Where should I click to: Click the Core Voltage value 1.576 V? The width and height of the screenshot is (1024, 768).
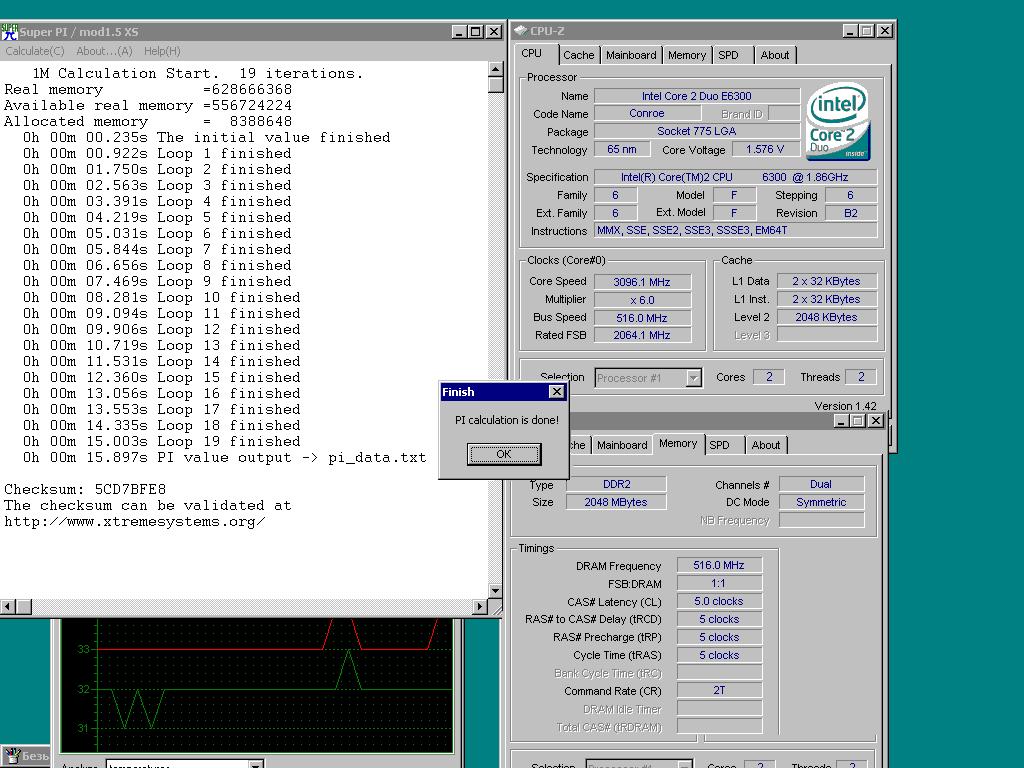click(765, 150)
